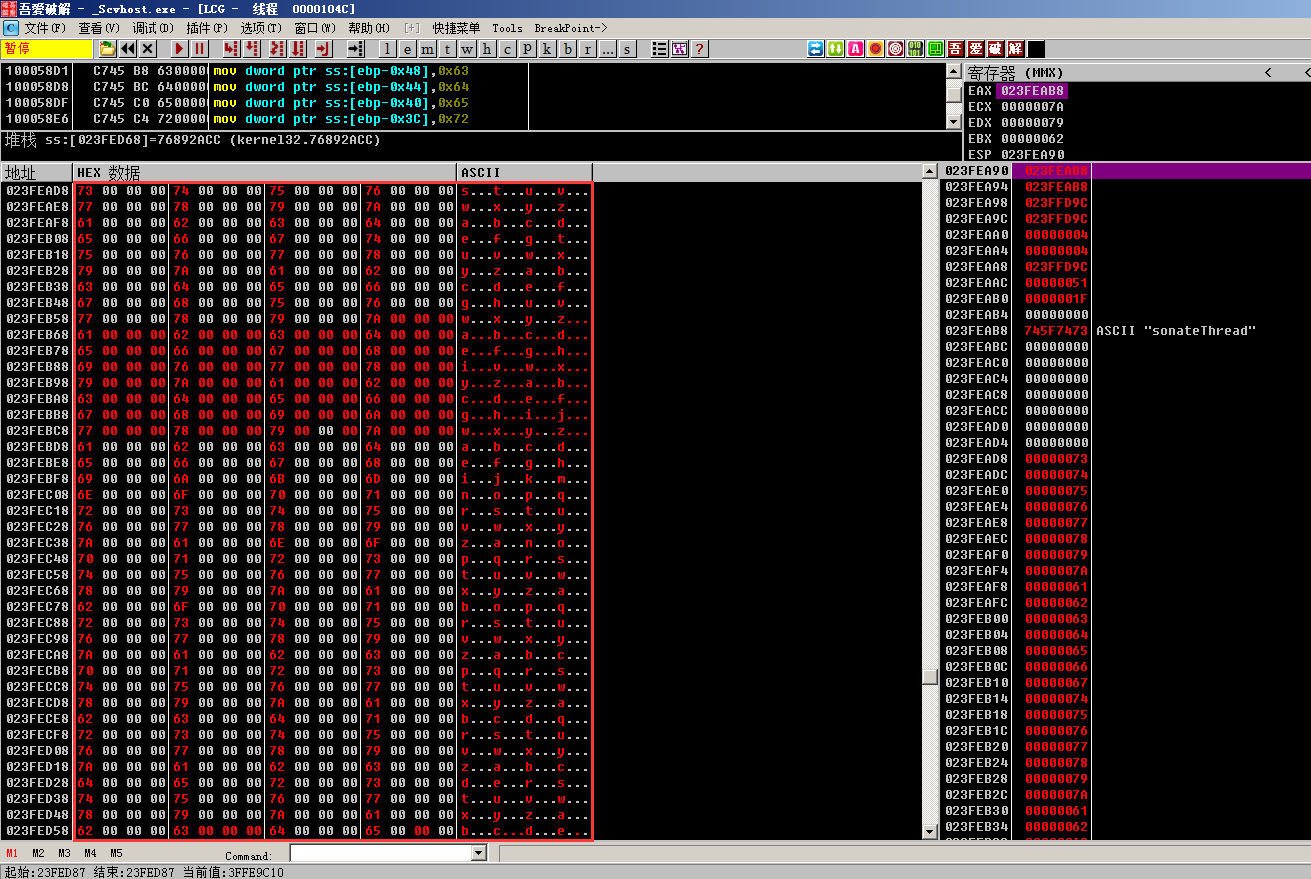Switch to memory dump tab M4

click(x=90, y=853)
